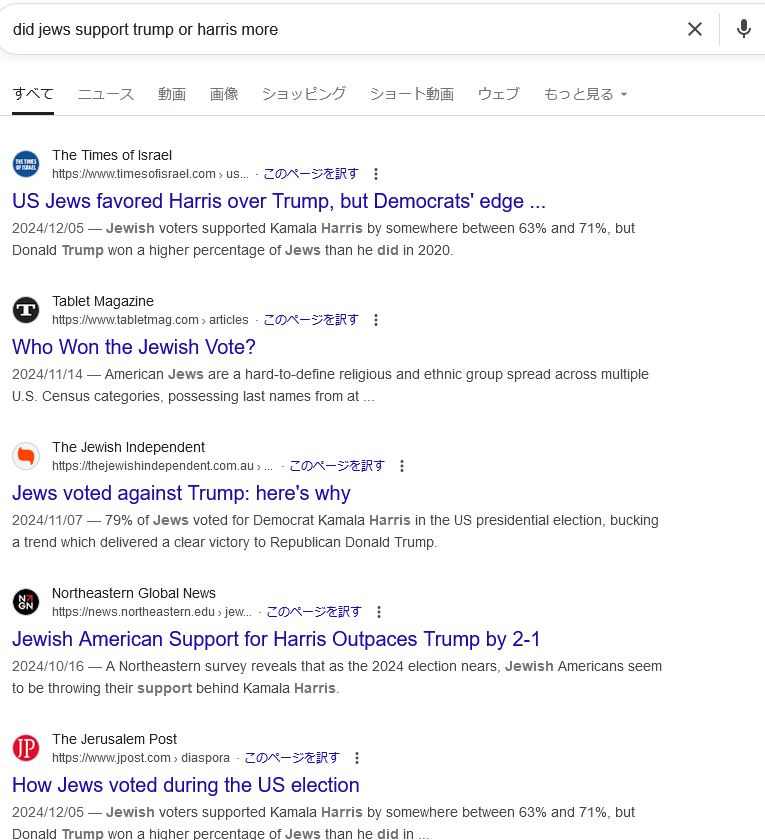Switch to the ウェブ tab

coord(498,94)
